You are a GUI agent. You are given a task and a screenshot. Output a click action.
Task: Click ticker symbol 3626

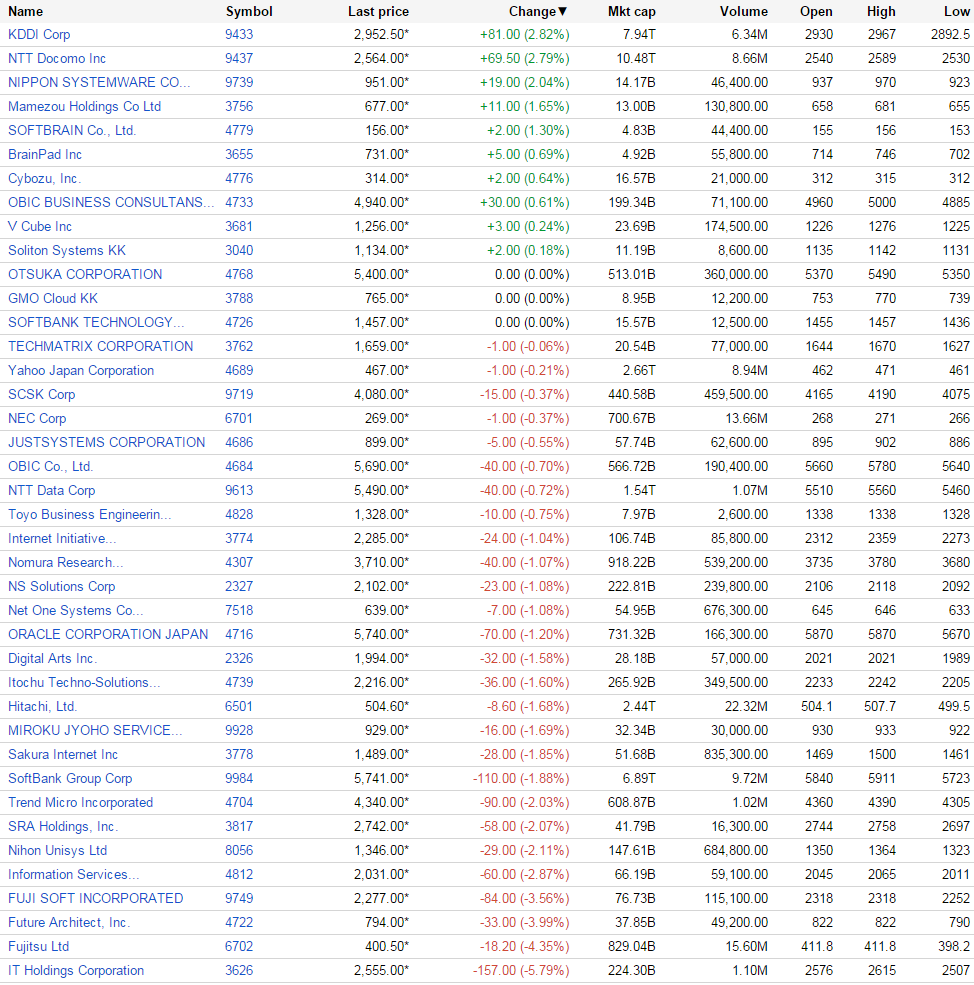(239, 971)
